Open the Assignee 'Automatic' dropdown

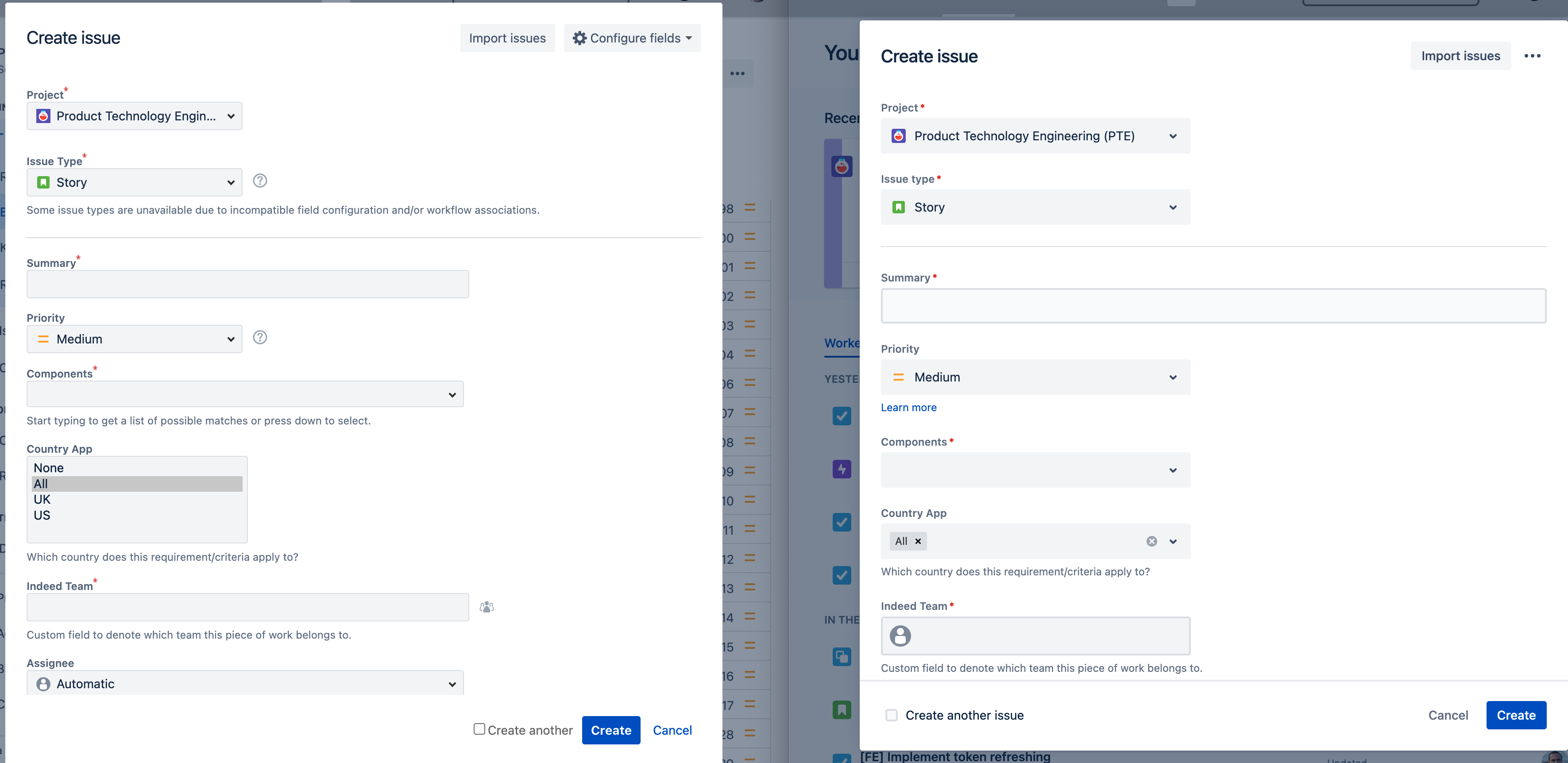tap(245, 683)
